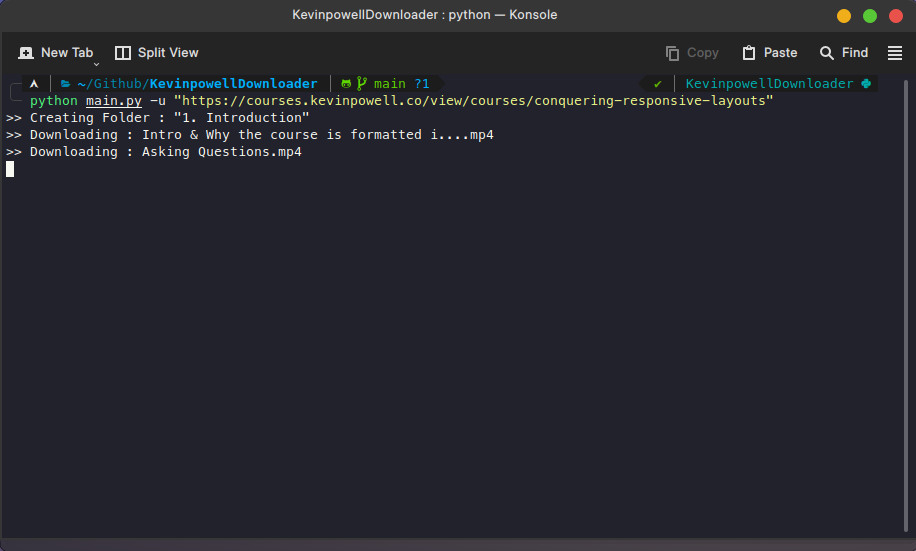The image size is (916, 551).
Task: Click the Paste toolbar button
Action: pyautogui.click(x=769, y=53)
